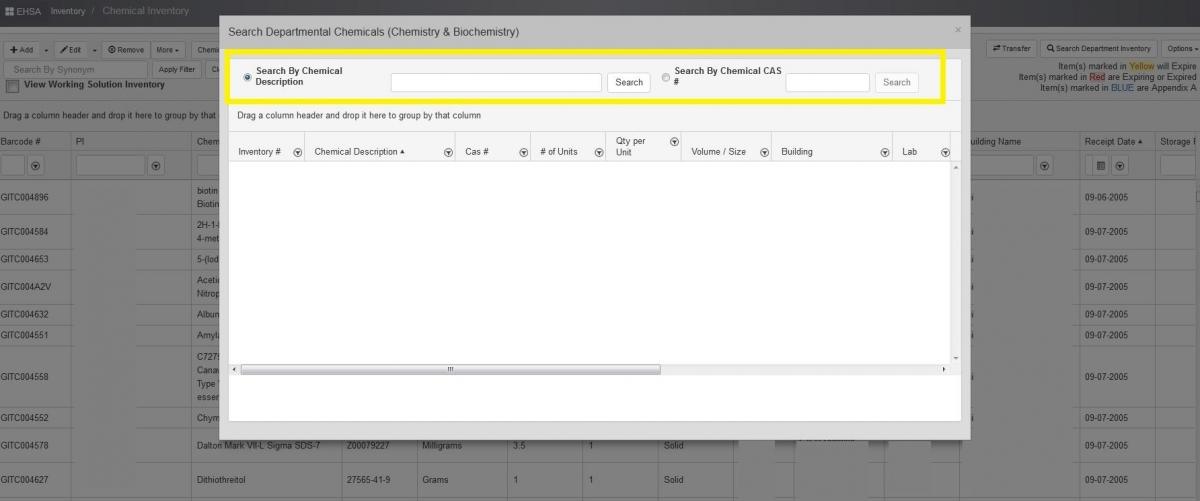Screen dimensions: 1200x501
Task: Open the Volume / Size column filter
Action: [764, 152]
